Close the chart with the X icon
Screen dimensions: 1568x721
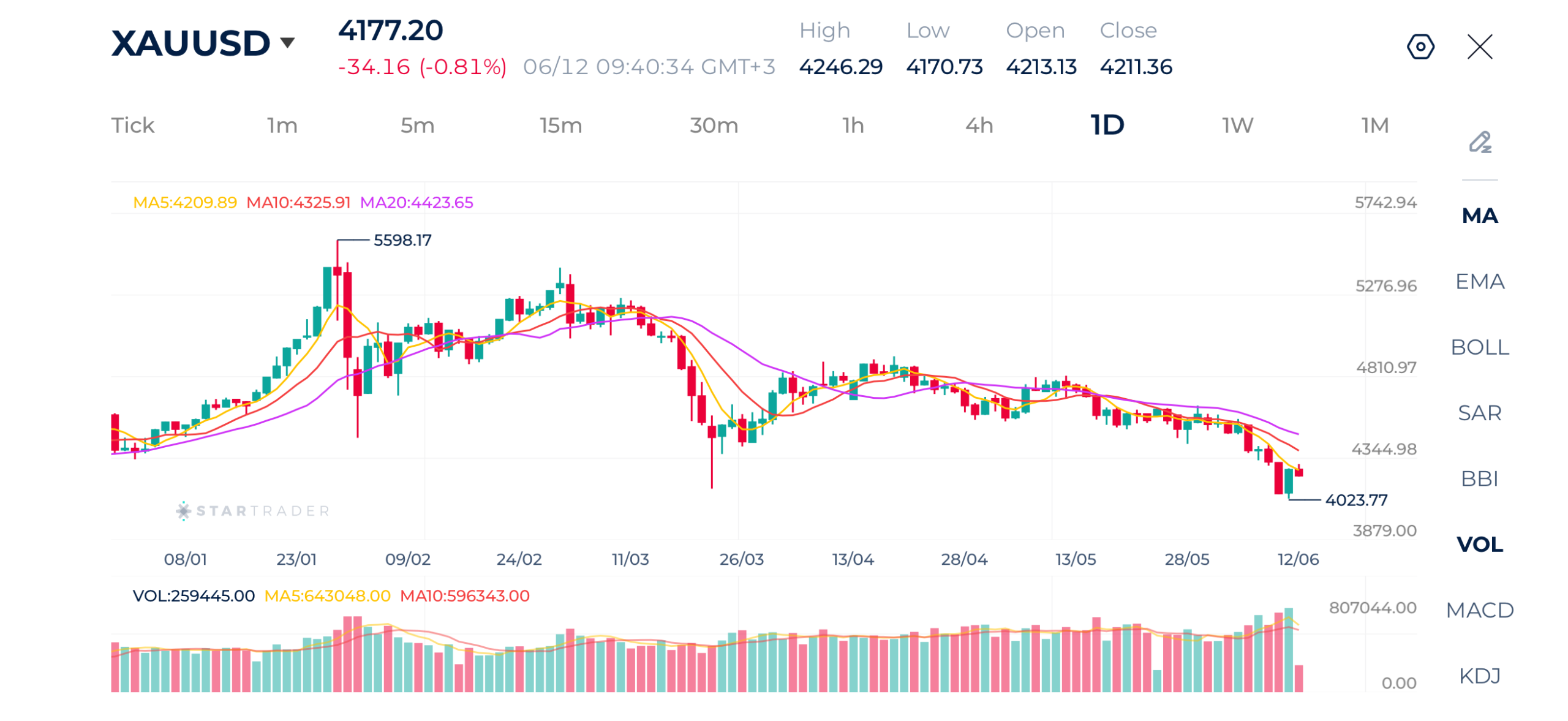1479,47
